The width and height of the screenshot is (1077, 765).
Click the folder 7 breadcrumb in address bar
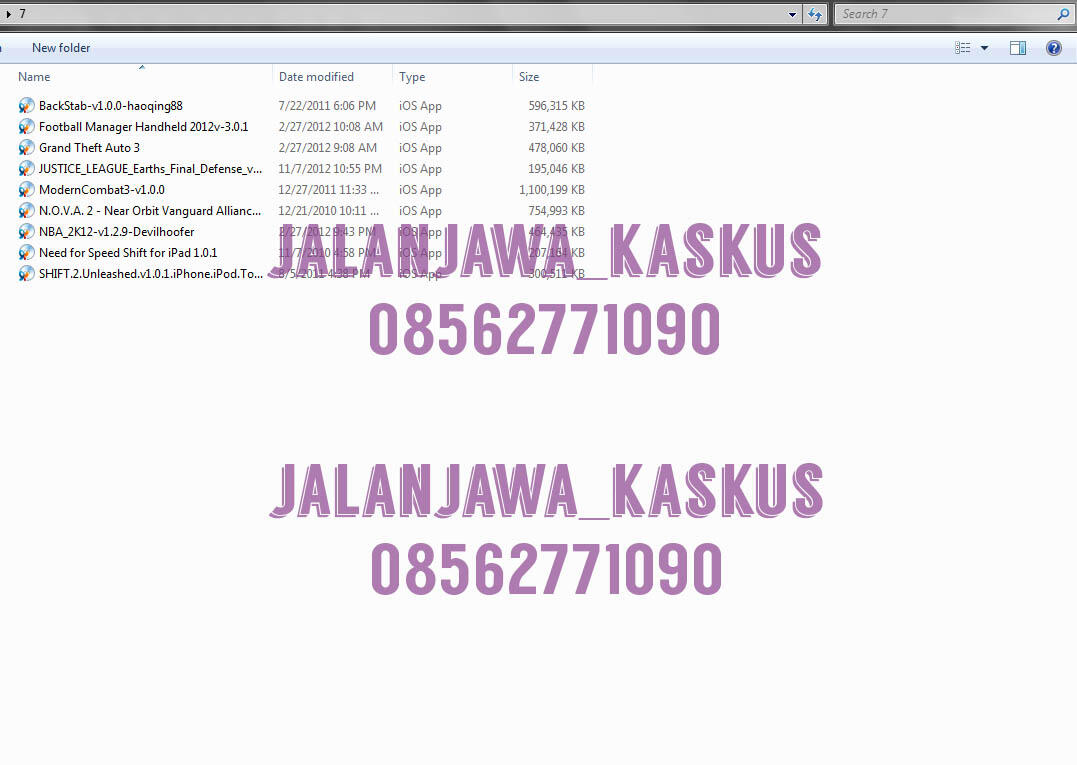23,14
